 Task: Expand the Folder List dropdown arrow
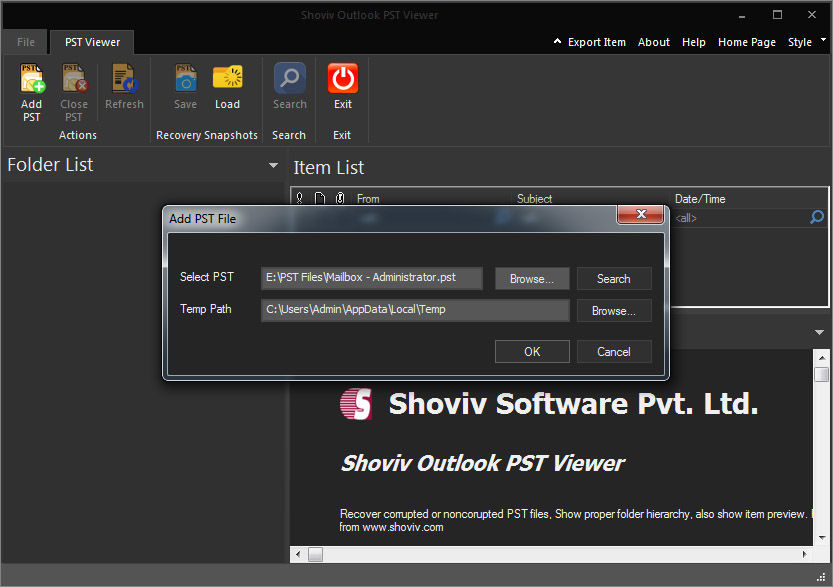pos(273,165)
